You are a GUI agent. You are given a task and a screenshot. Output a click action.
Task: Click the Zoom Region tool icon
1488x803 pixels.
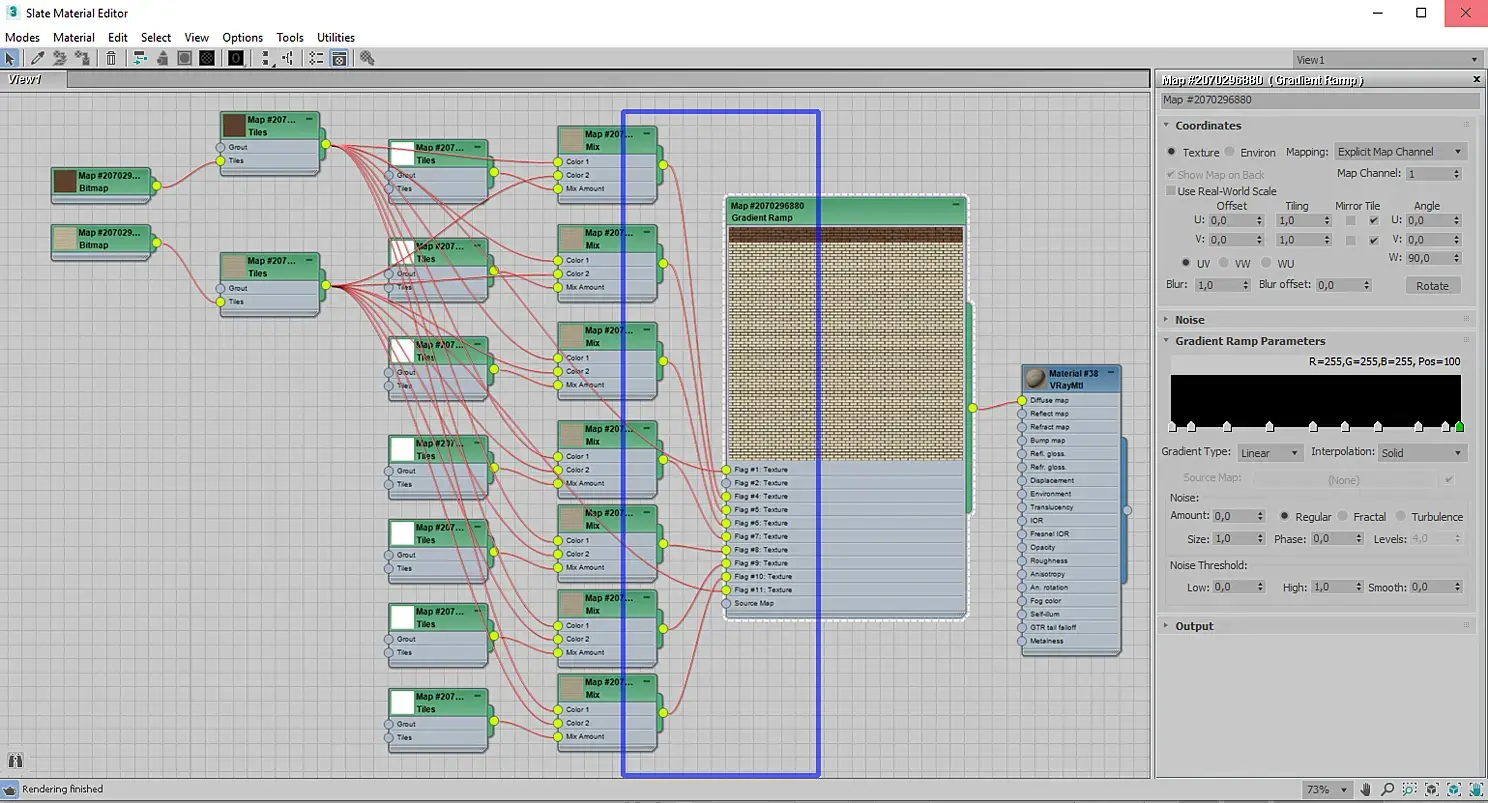1410,790
